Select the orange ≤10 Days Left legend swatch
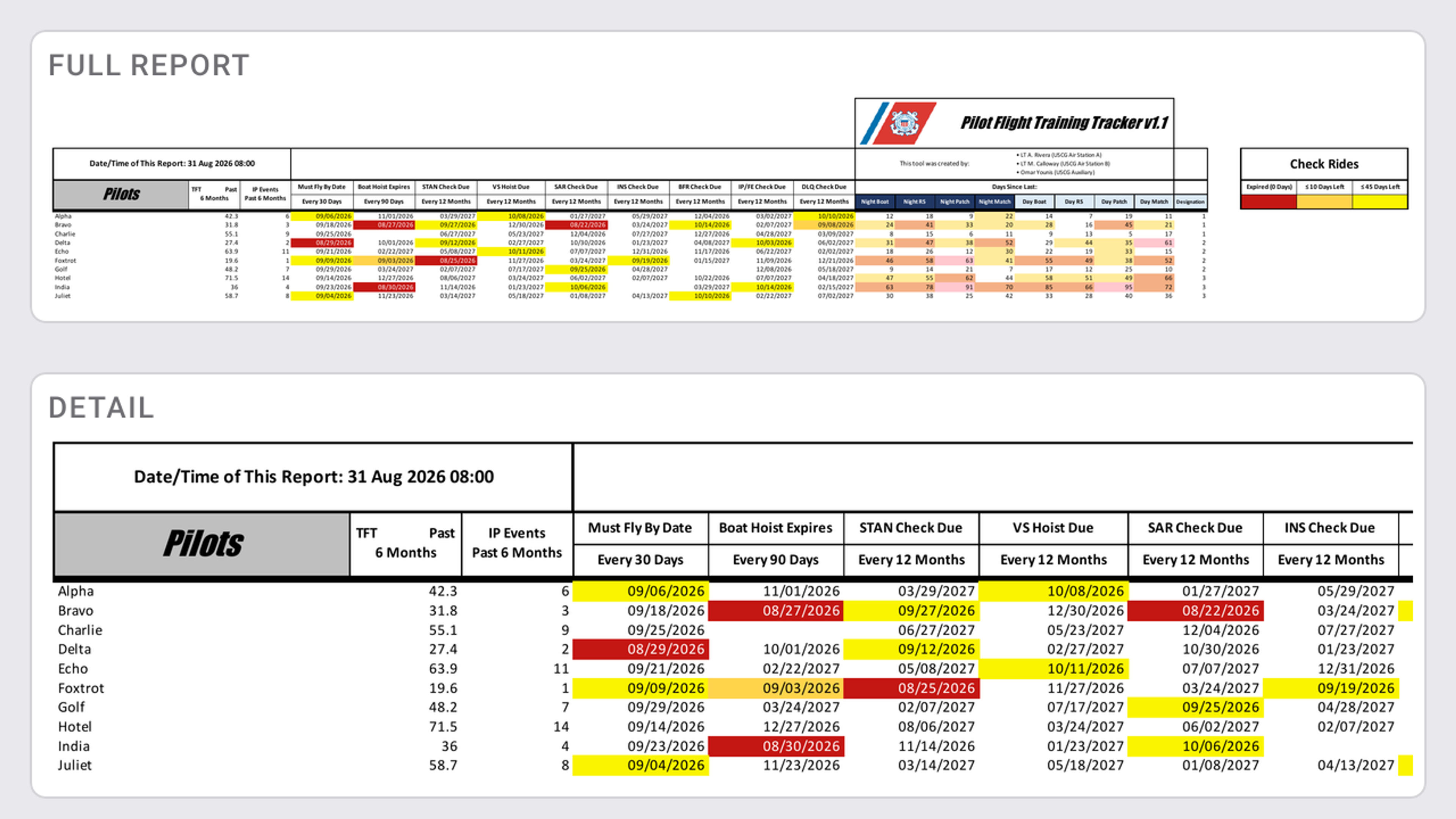The height and width of the screenshot is (819, 1456). click(x=1324, y=202)
